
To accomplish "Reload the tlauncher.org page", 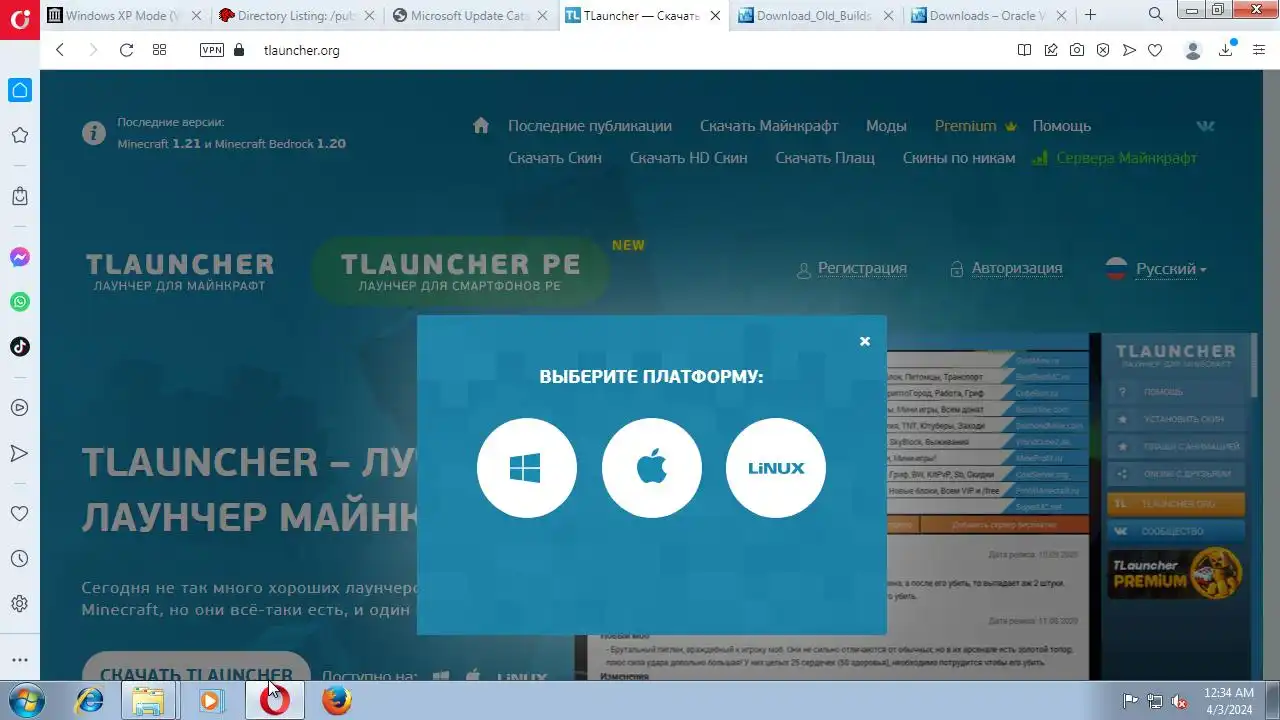I will tap(126, 50).
